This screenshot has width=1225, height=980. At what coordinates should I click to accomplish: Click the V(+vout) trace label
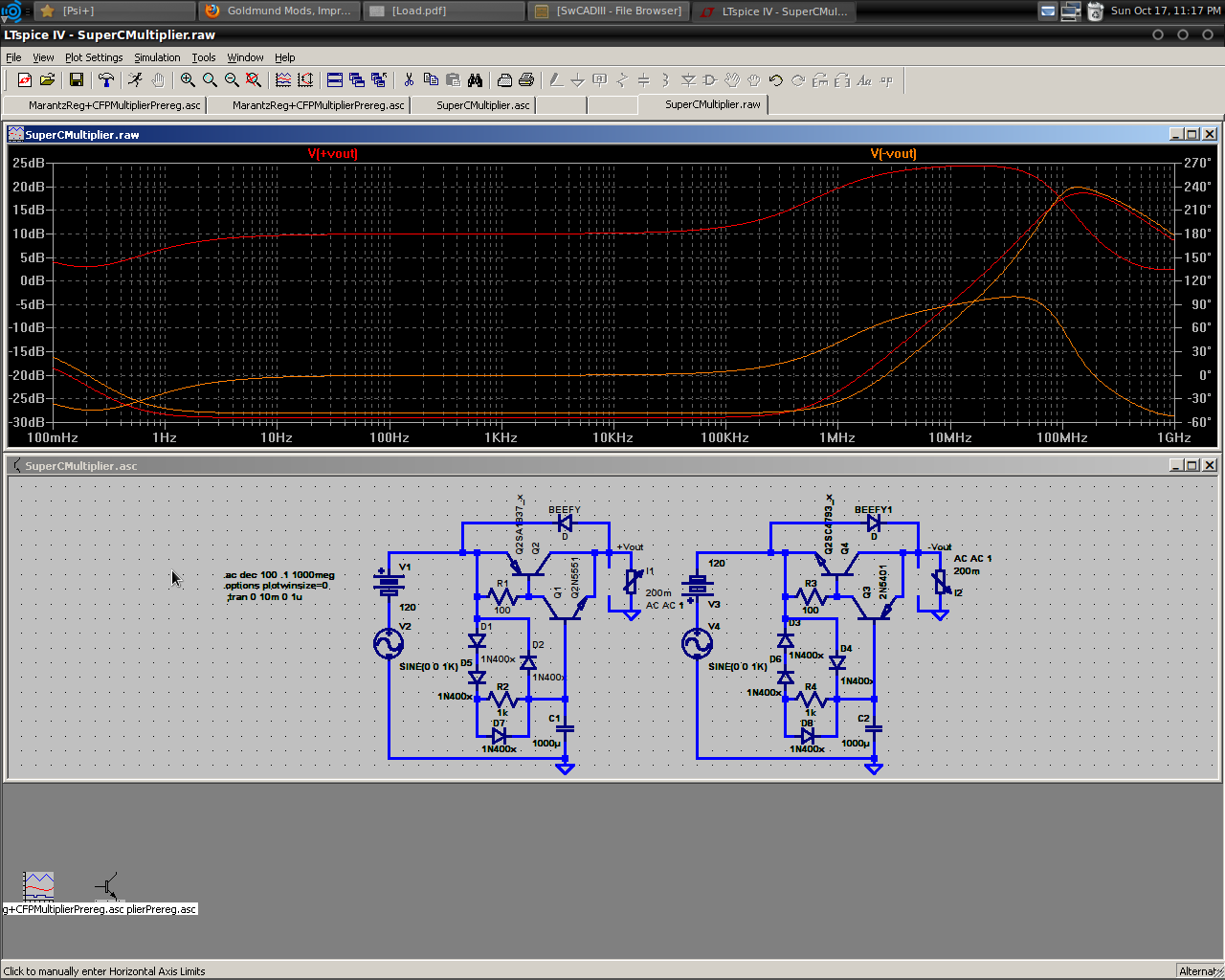pos(333,153)
